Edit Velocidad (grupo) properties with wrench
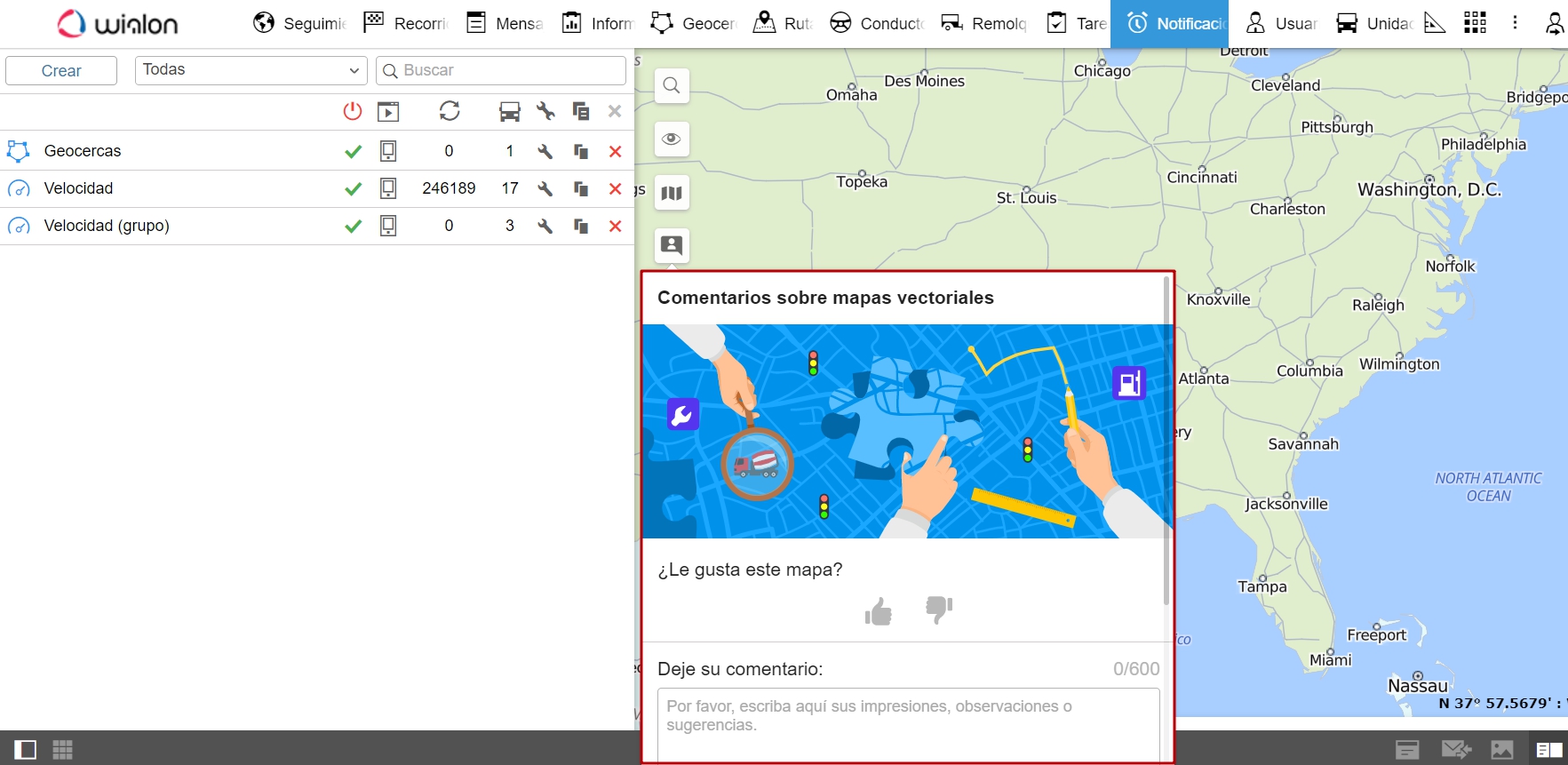 click(545, 226)
